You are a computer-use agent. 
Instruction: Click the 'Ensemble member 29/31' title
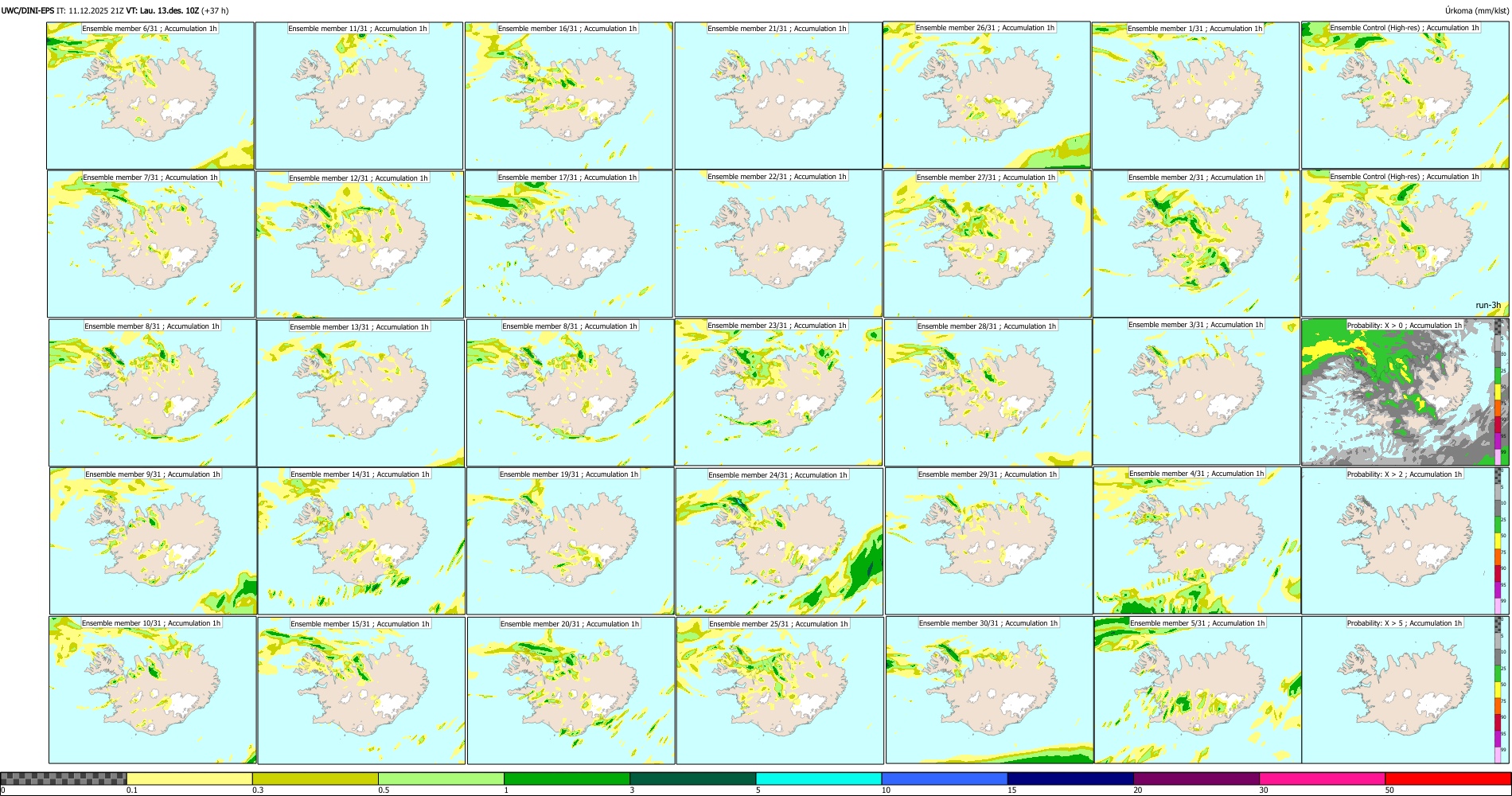pos(959,474)
